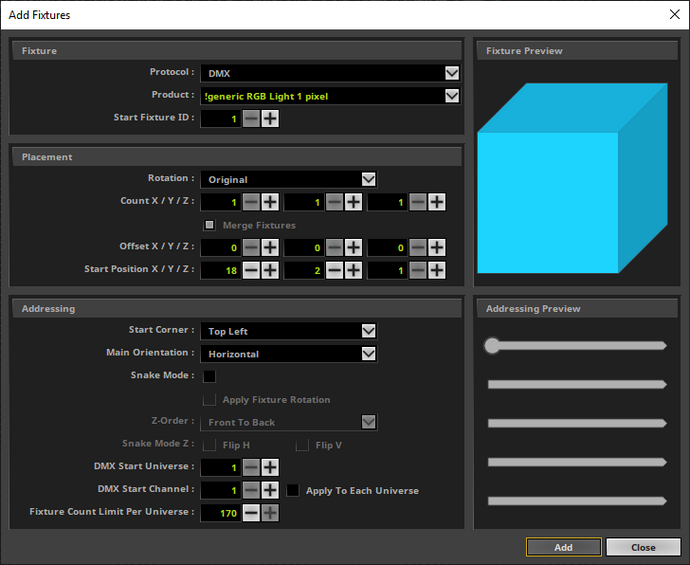Screen dimensions: 690x565
Task: Click the Count Z input field
Action: pyautogui.click(x=388, y=202)
